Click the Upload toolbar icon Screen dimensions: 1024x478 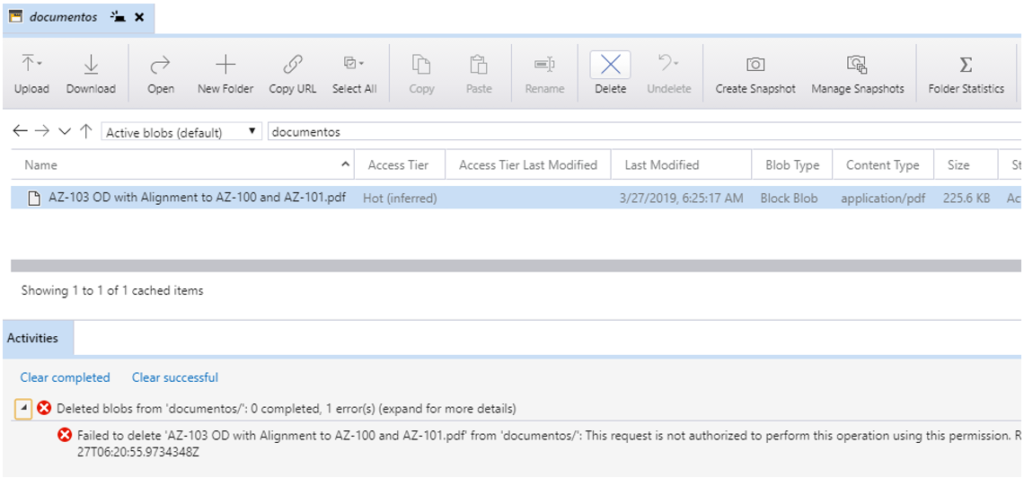click(x=31, y=66)
